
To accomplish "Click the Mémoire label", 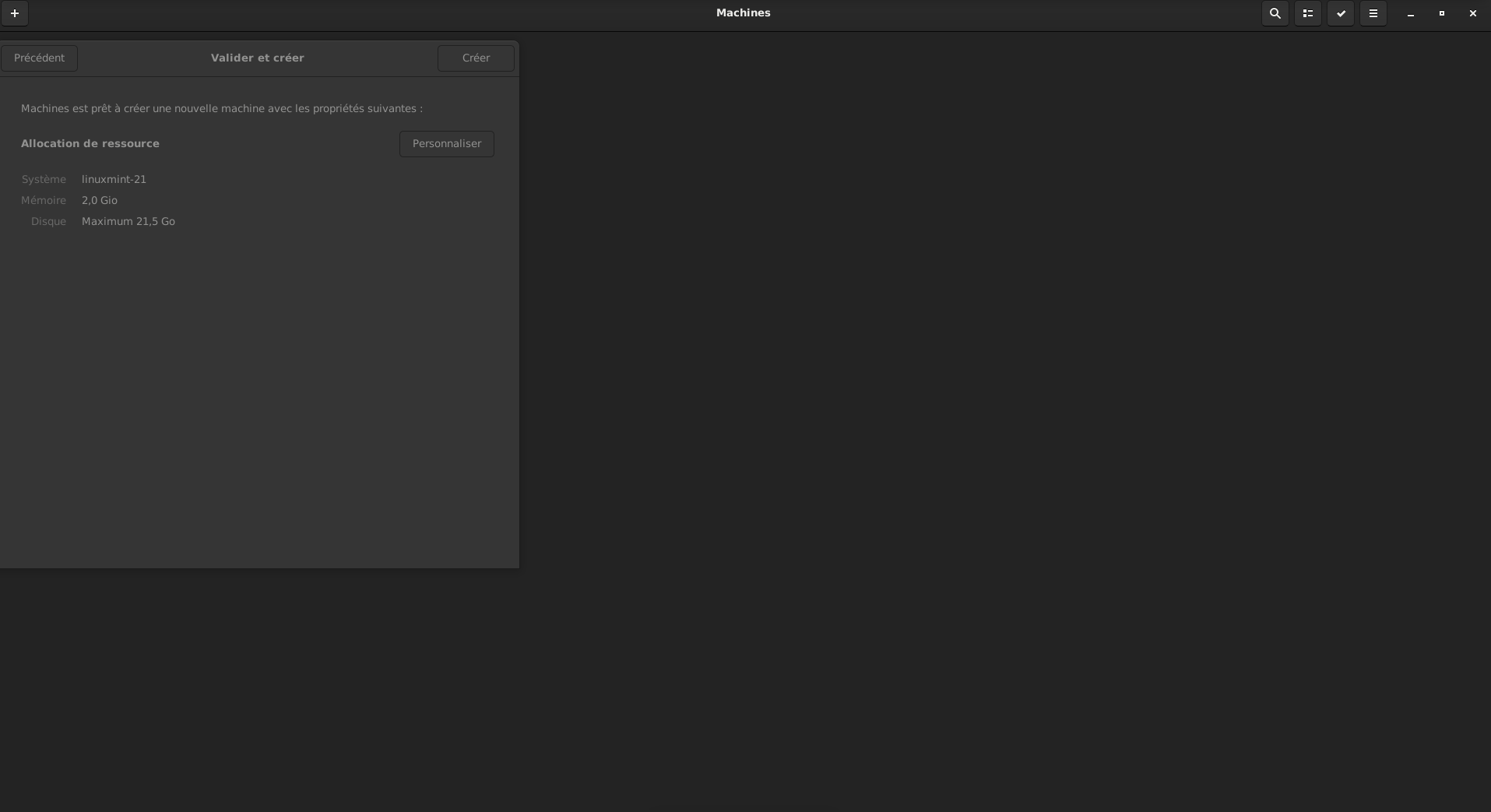I will 44,200.
